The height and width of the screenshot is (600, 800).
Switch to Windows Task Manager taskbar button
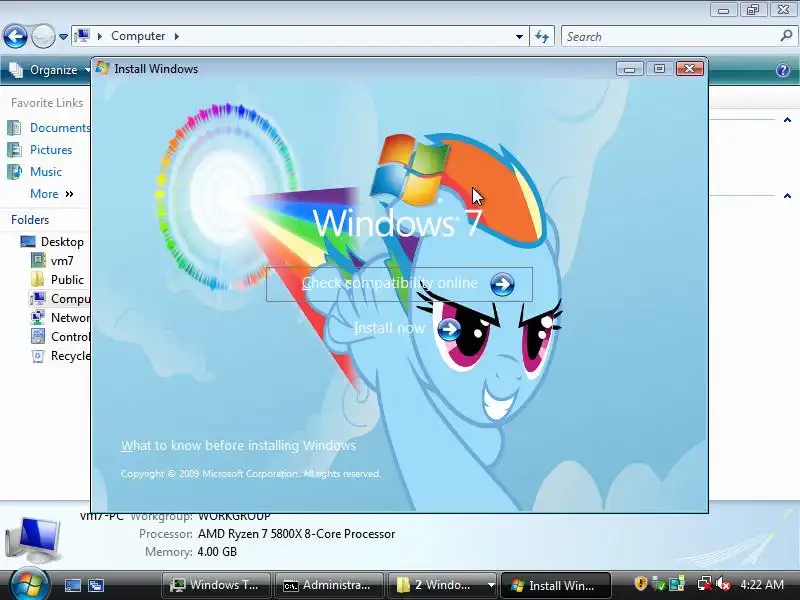(x=216, y=585)
